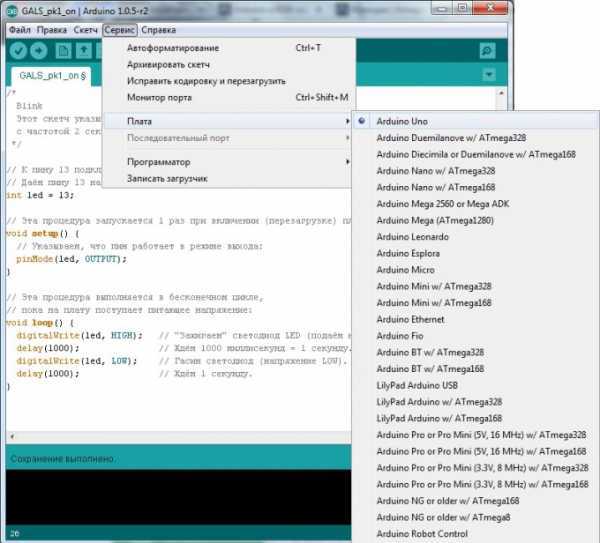Screen dimensions: 600x543
Task: Click the horizontal scrollbar left arrow
Action: 12,436
